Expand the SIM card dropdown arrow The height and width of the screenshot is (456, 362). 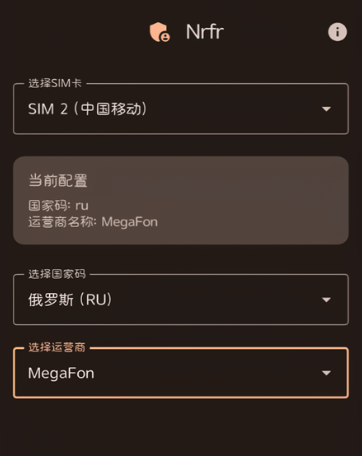(326, 109)
